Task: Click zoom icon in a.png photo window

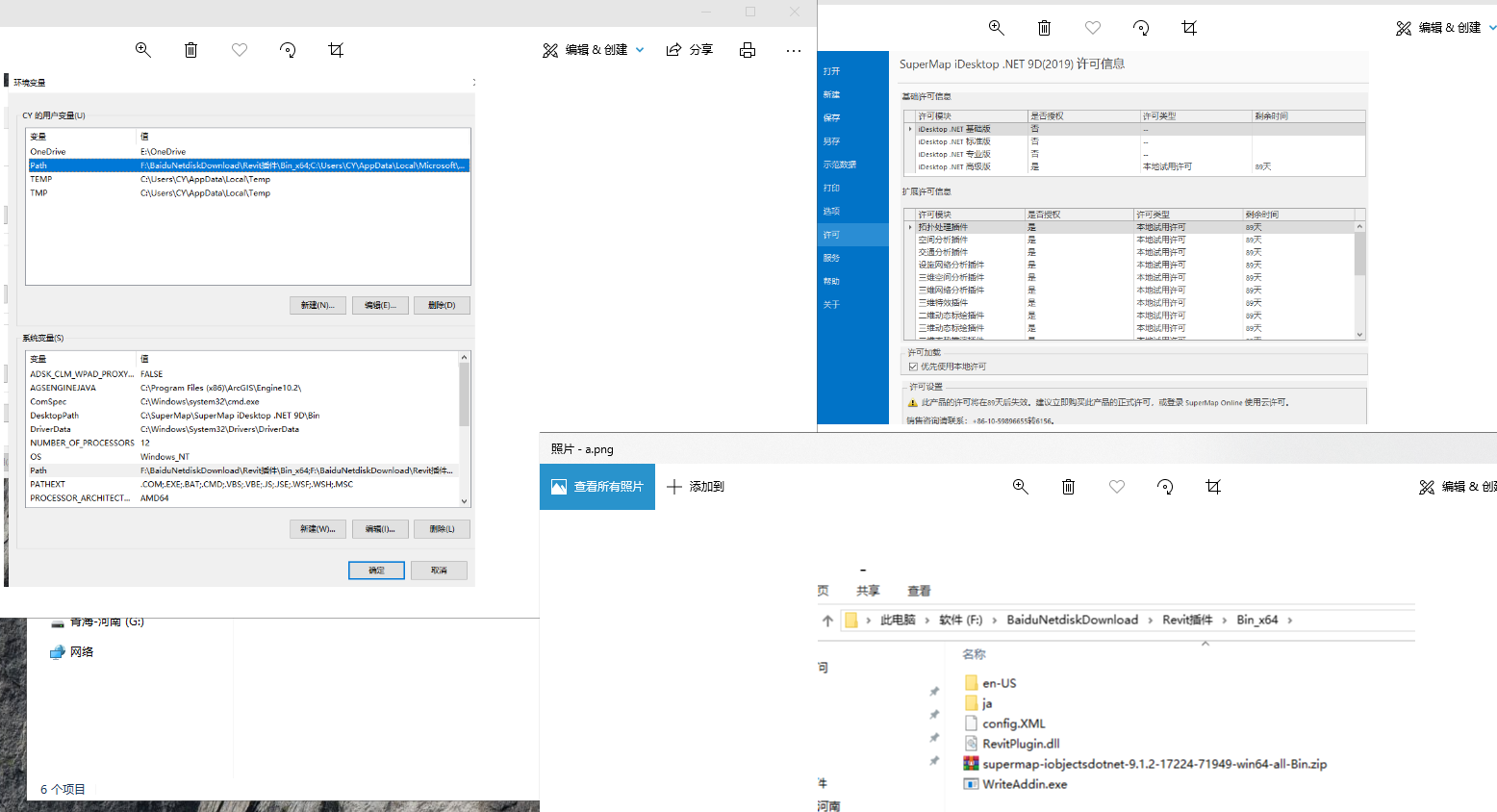Action: click(x=1021, y=487)
